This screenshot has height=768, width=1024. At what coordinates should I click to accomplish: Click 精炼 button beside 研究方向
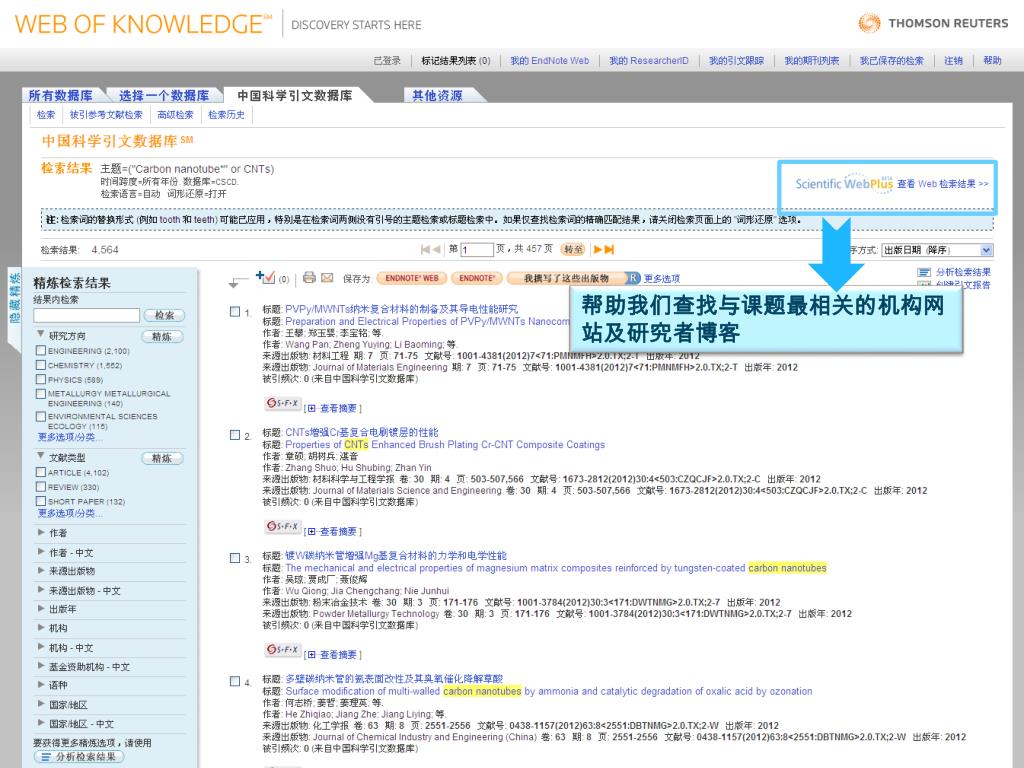pyautogui.click(x=162, y=337)
